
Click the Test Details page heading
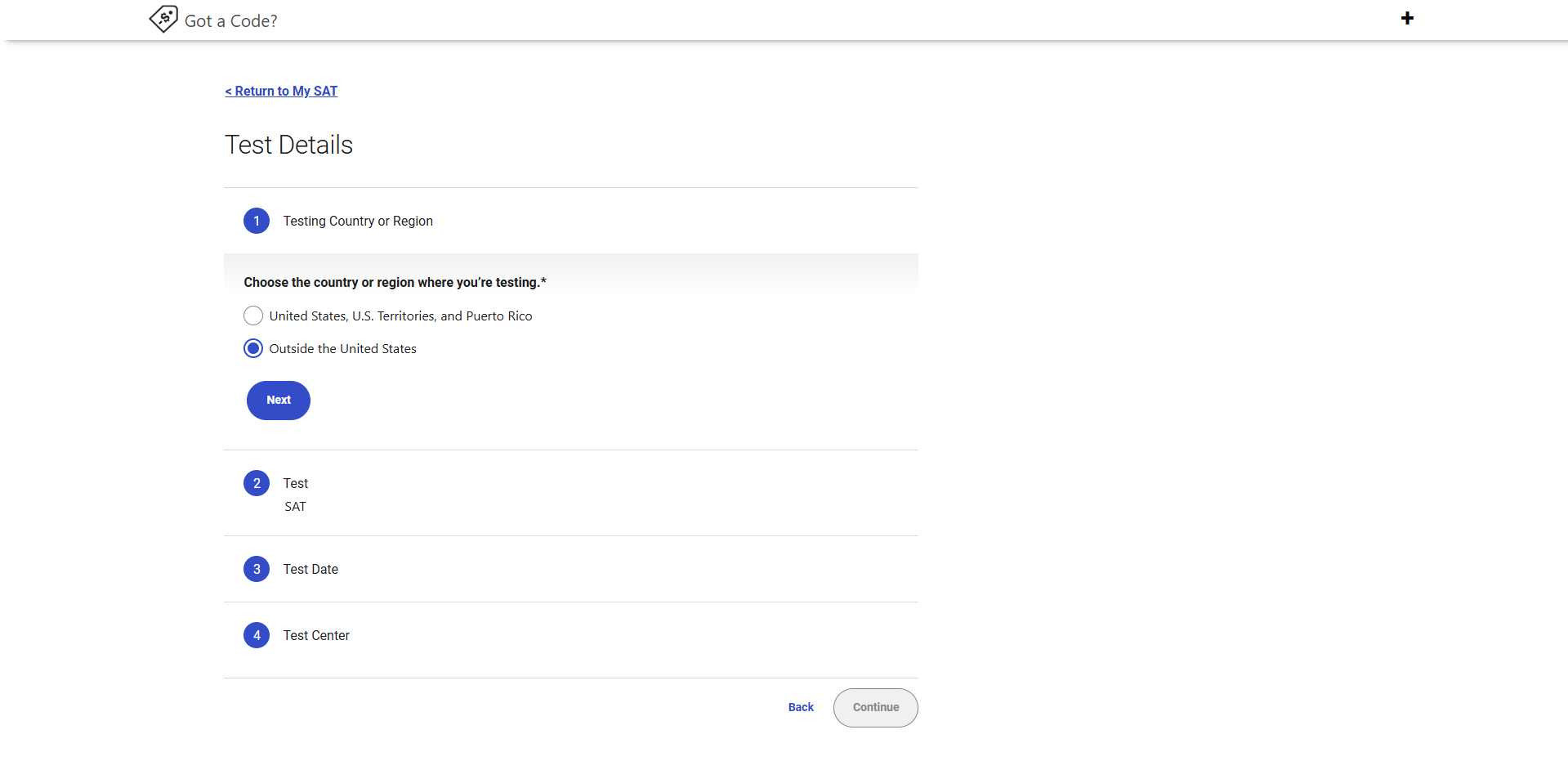pos(288,145)
